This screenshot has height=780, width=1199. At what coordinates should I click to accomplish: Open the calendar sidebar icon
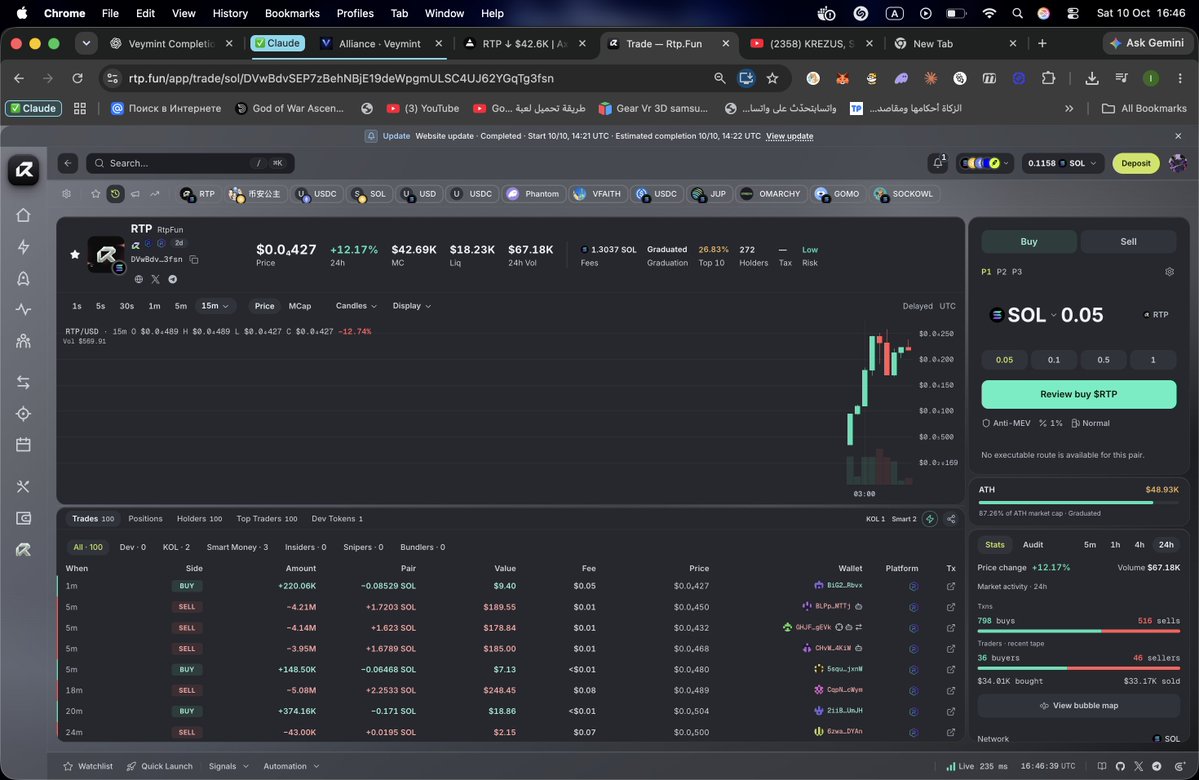click(24, 444)
